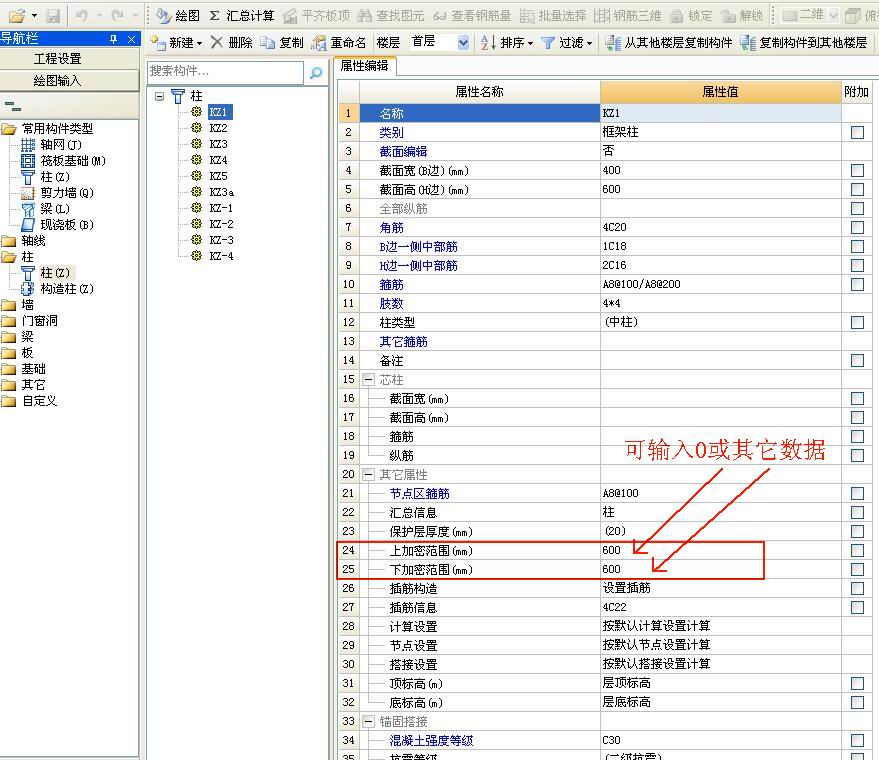Toggle 附加 checkbox for 上加密范围 row
Screen dimensions: 879x760
click(857, 550)
